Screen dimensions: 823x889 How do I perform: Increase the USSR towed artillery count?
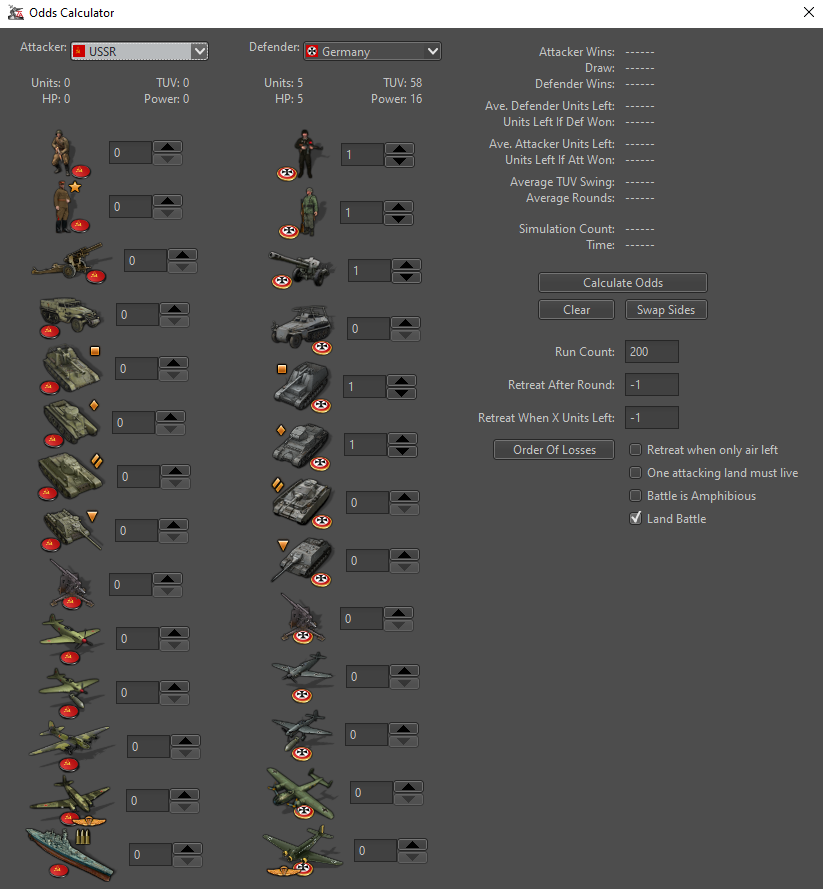[x=183, y=255]
